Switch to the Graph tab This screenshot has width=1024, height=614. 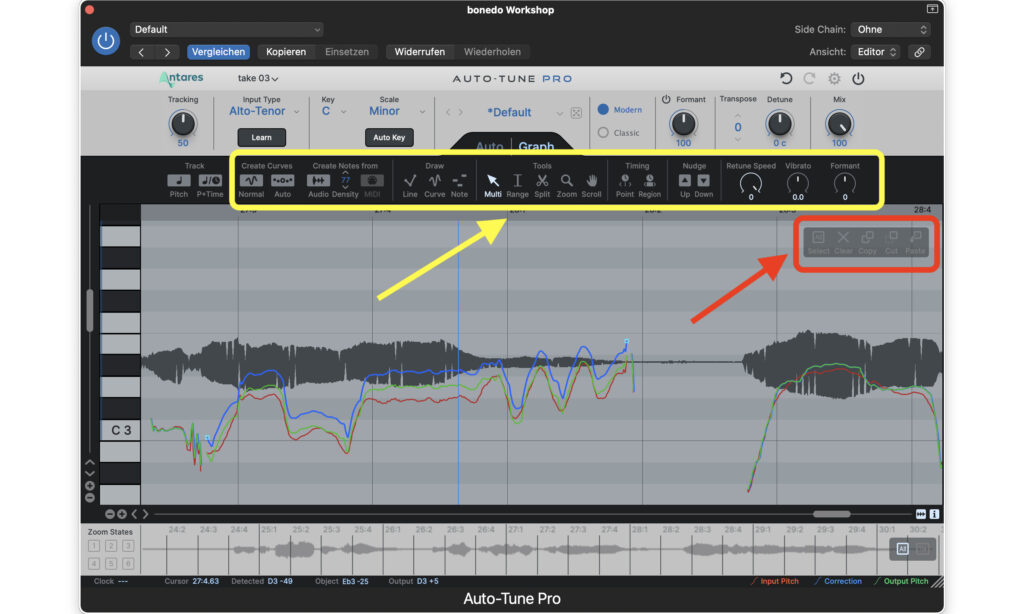pyautogui.click(x=536, y=146)
